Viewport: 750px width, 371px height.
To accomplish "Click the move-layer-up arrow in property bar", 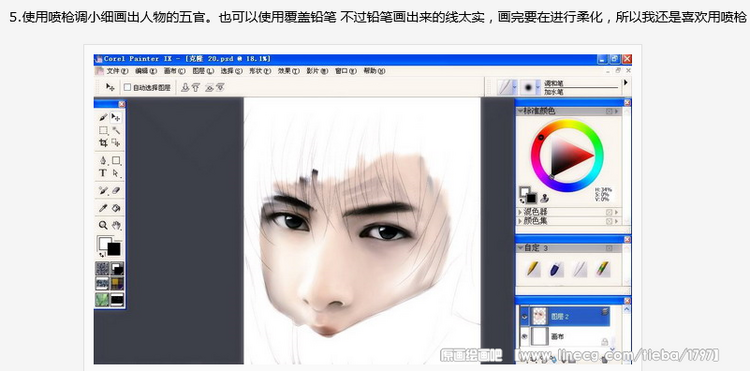I will 195,87.
